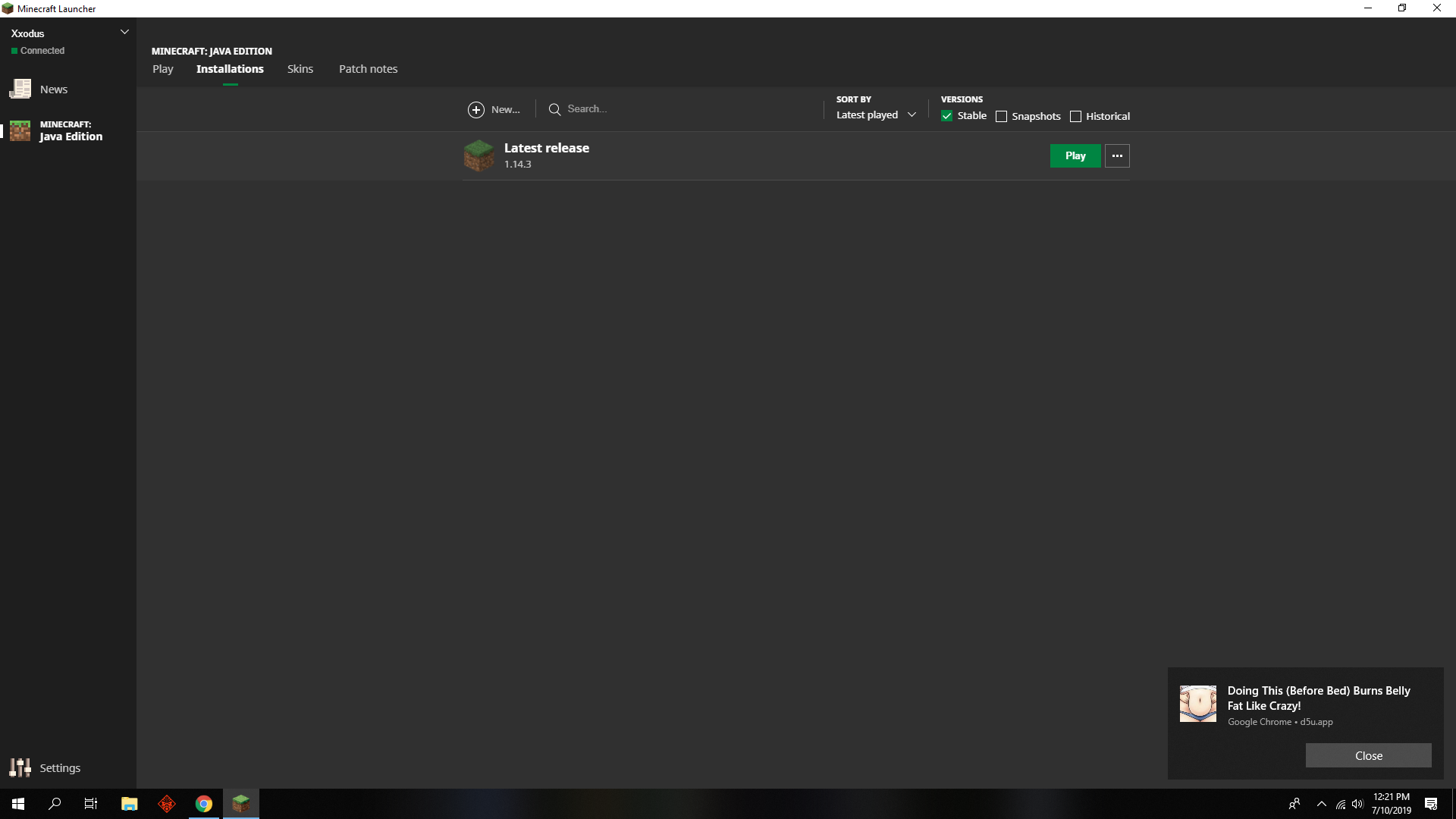The width and height of the screenshot is (1456, 819).
Task: Open the network Wi-Fi status icon
Action: pos(1341,804)
